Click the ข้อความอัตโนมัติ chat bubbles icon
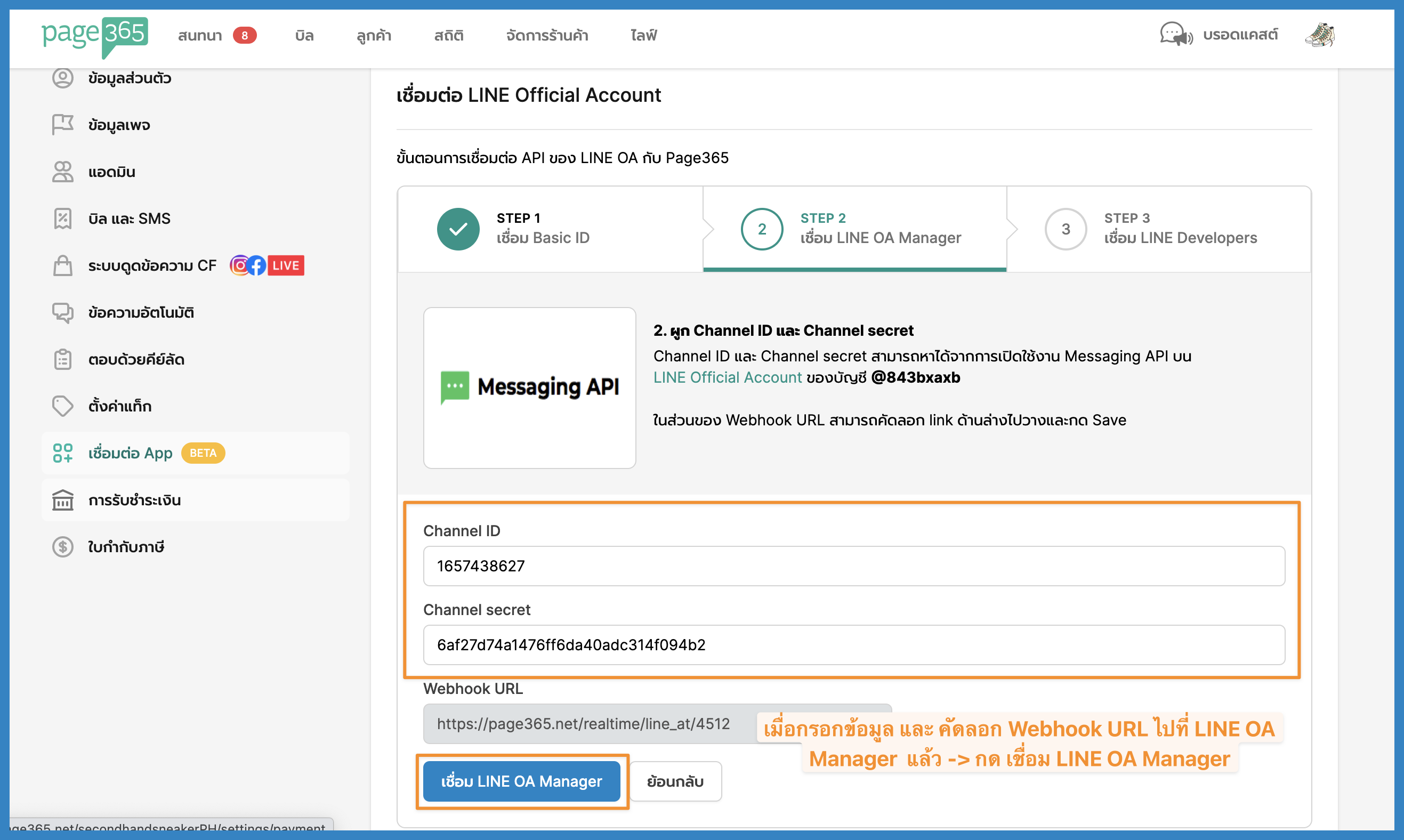Viewport: 1404px width, 840px height. point(63,312)
